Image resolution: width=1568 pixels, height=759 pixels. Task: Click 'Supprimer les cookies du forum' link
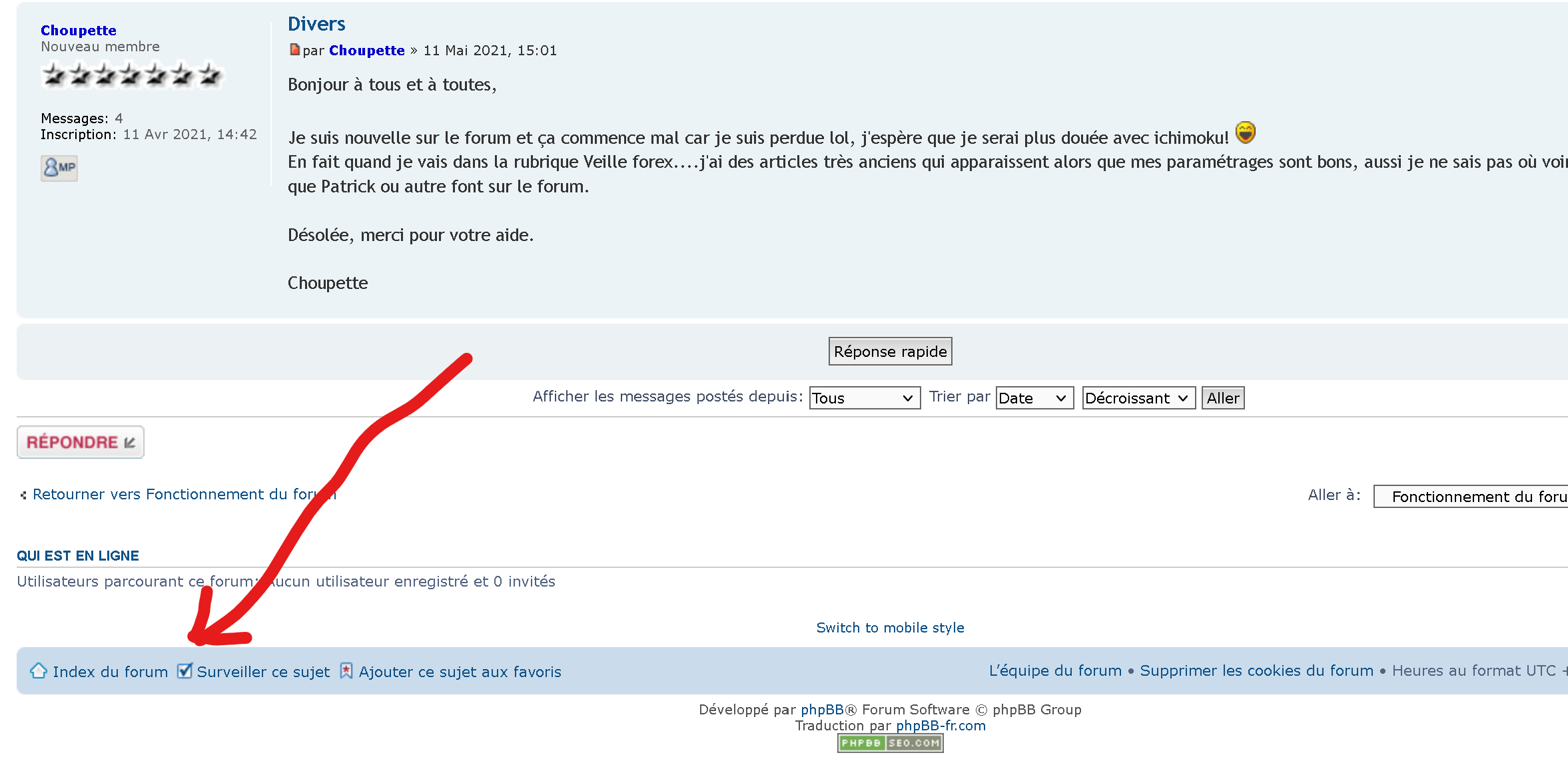tap(1256, 670)
